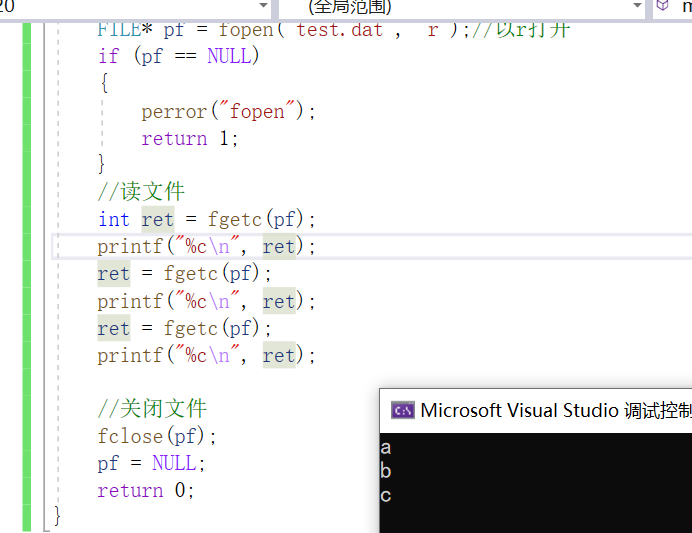Click output line 'c' in debug console
692x533 pixels.
(x=386, y=495)
